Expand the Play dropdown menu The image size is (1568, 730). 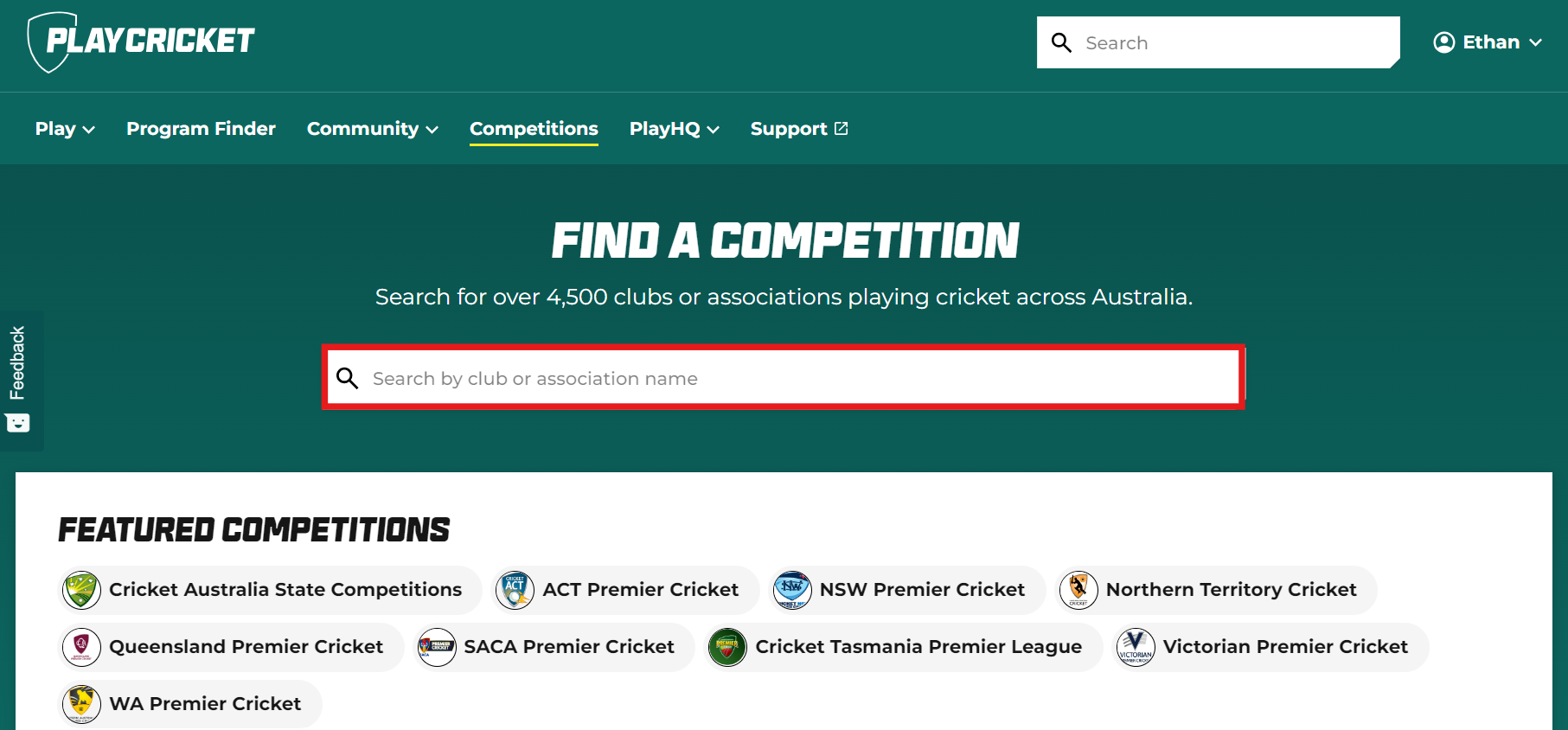65,129
